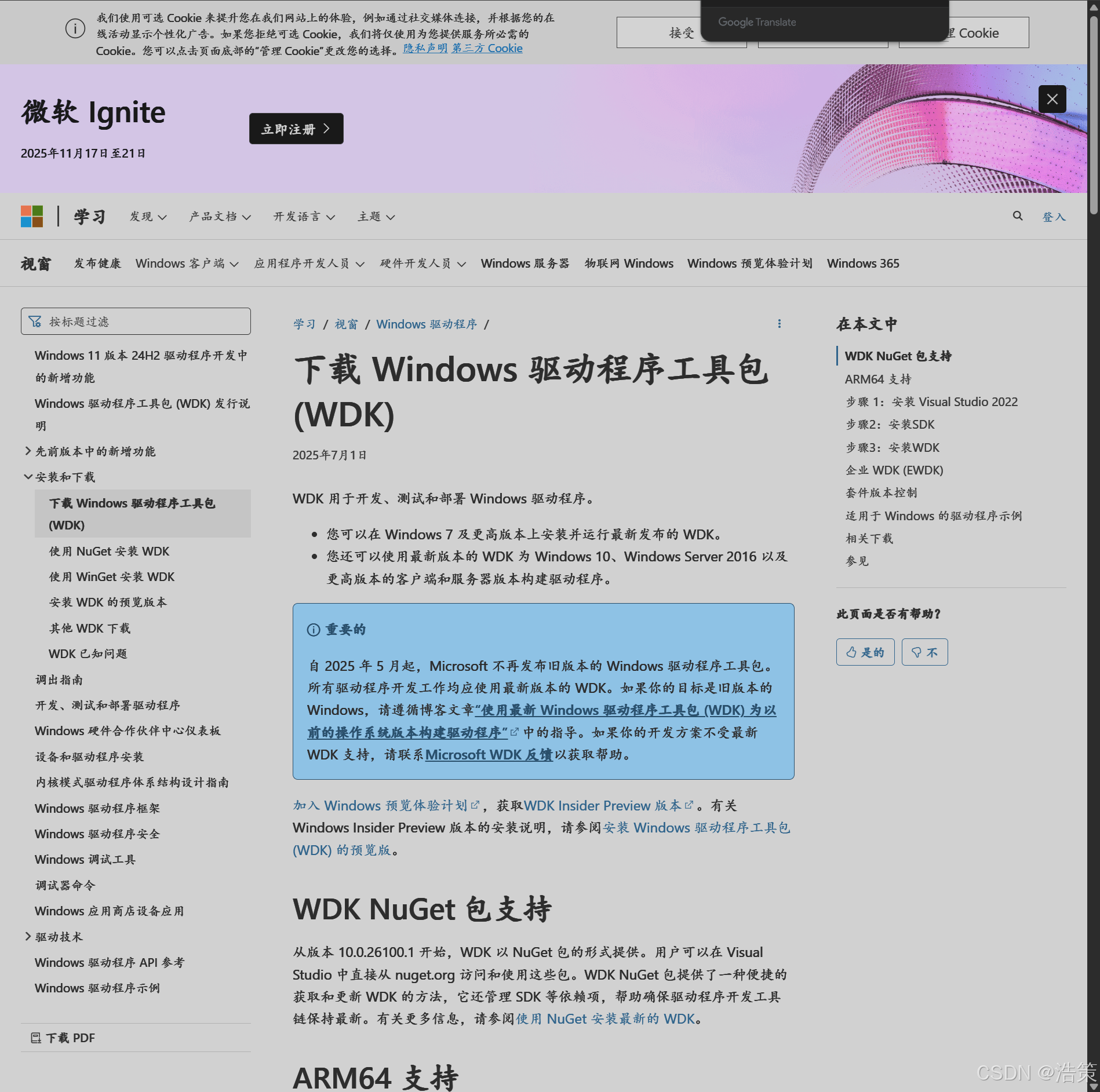The width and height of the screenshot is (1100, 1092).
Task: Click inside the 按标题过滤 input field
Action: pos(136,322)
